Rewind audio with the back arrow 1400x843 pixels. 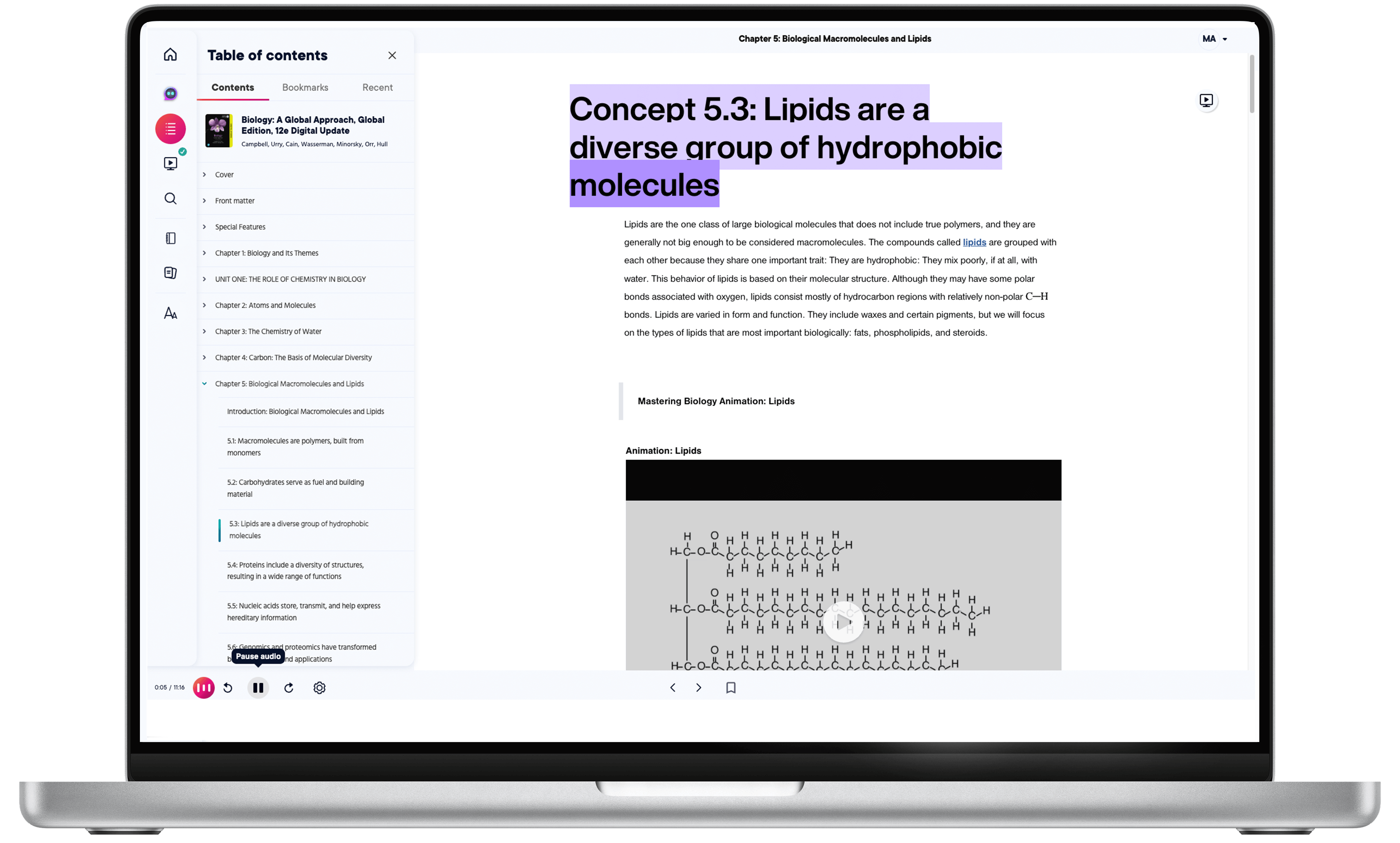click(228, 688)
